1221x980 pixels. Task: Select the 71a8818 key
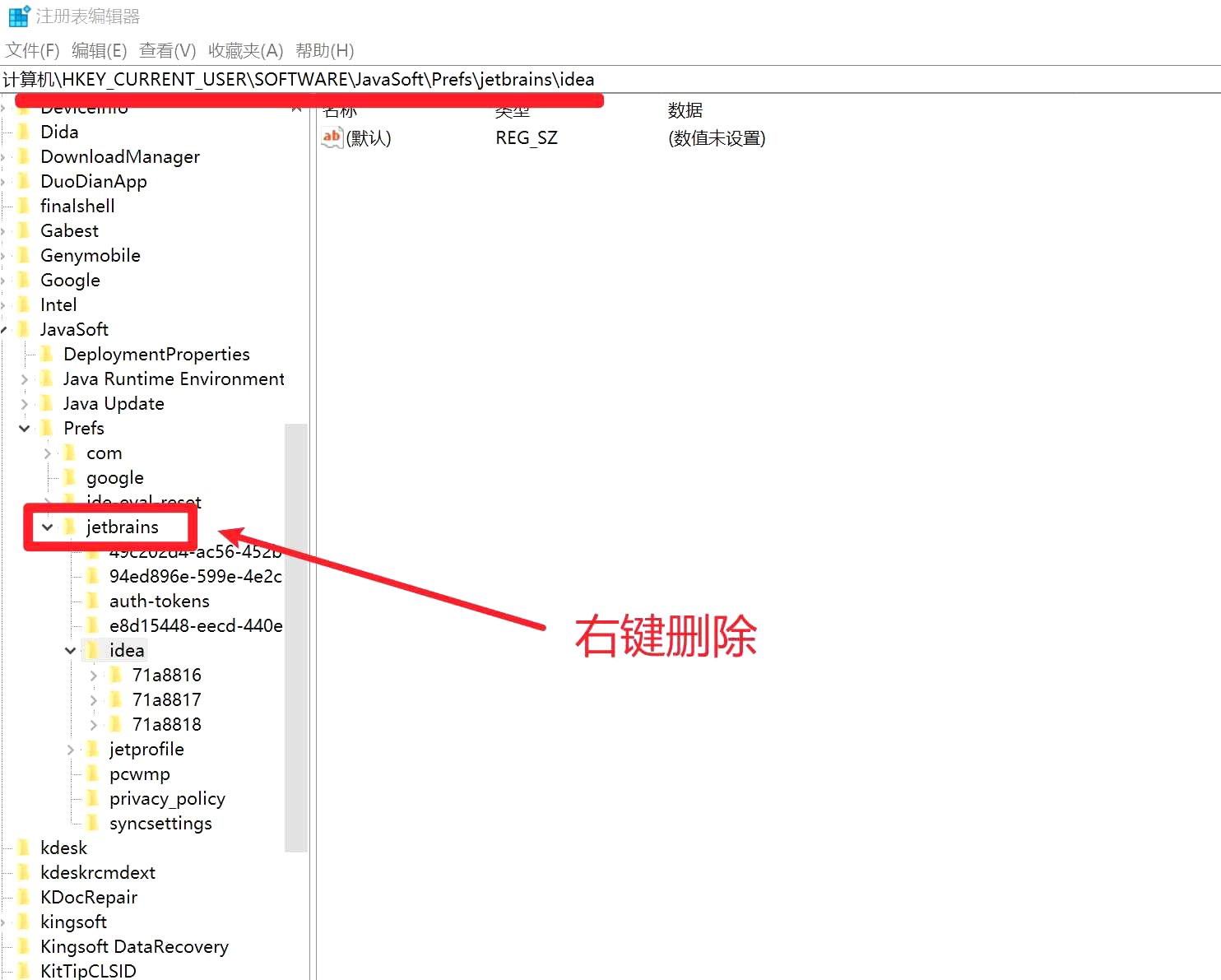pos(166,724)
